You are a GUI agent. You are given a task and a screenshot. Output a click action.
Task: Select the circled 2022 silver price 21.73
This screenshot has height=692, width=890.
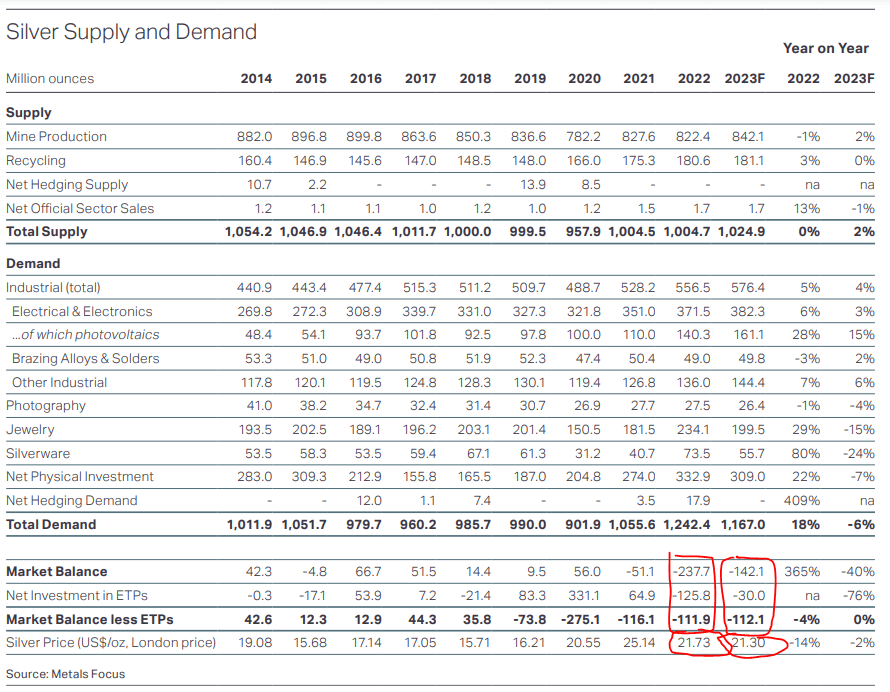click(x=694, y=643)
